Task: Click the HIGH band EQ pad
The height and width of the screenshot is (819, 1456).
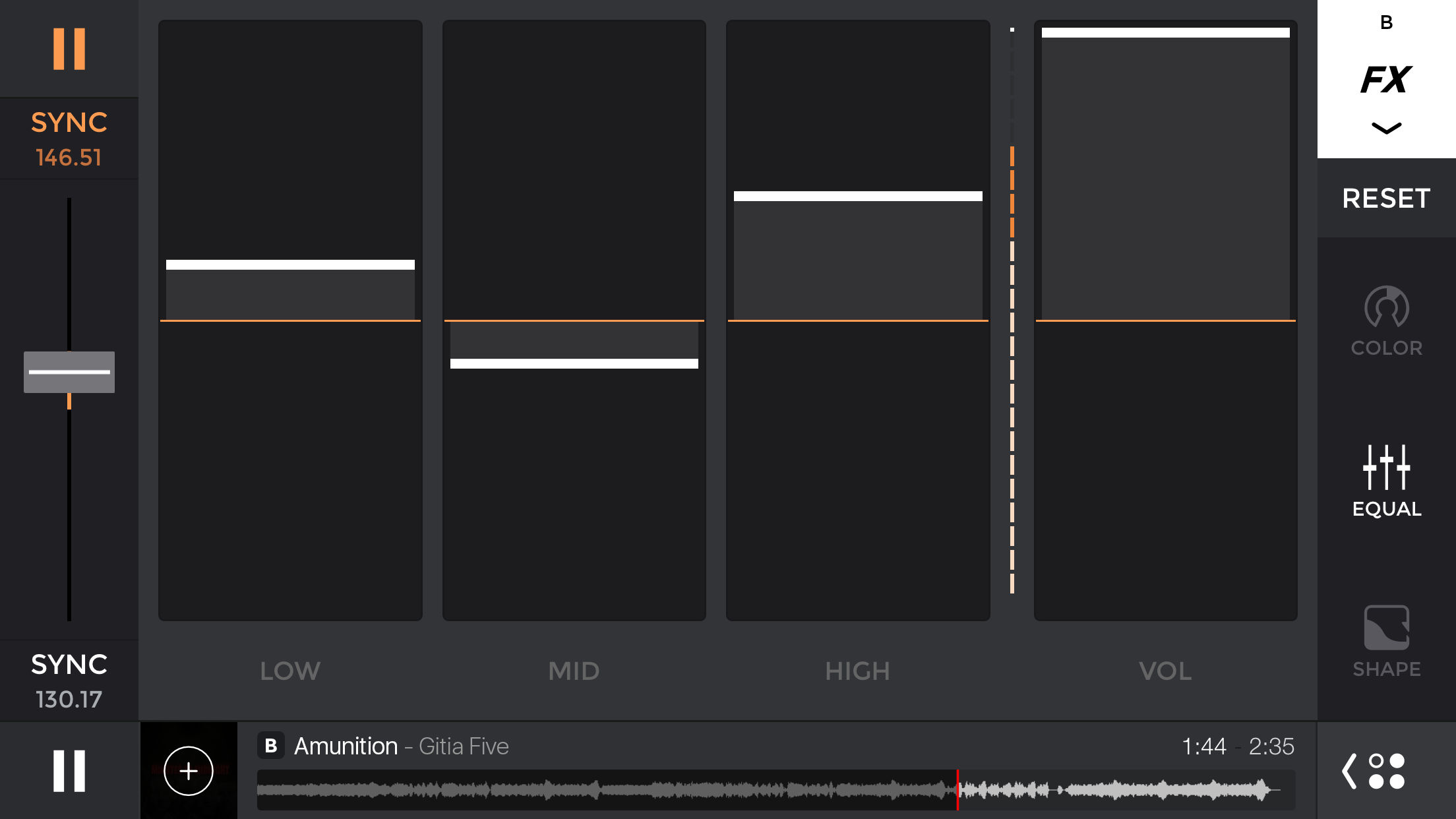Action: click(x=857, y=320)
